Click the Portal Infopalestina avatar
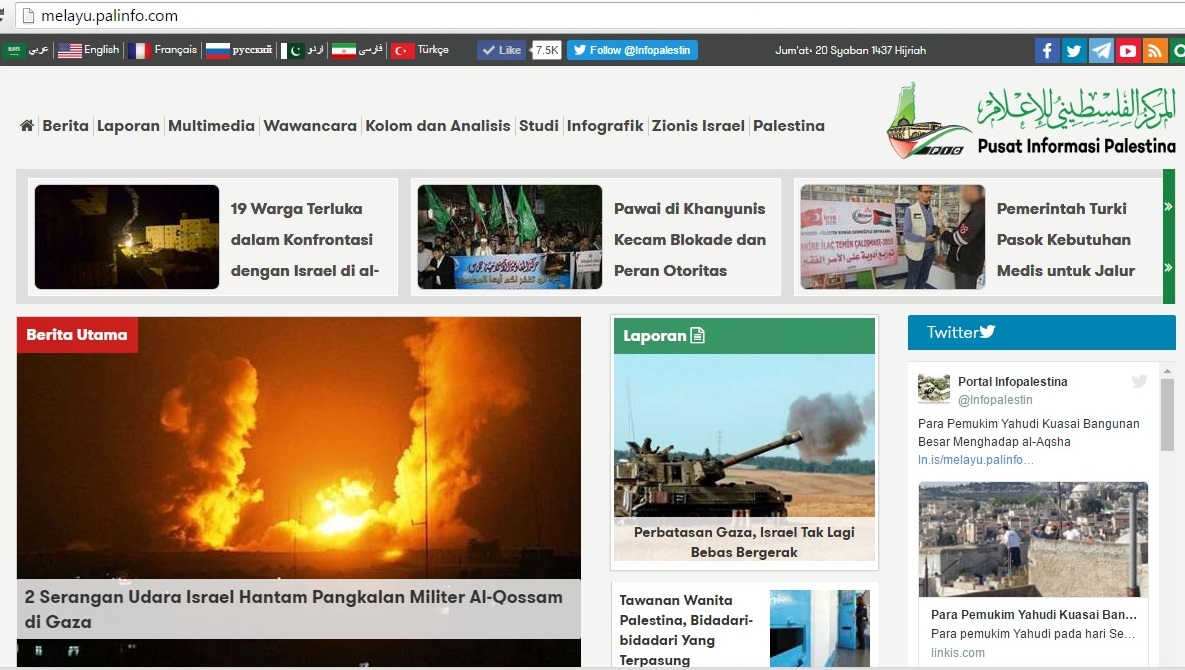 click(933, 389)
